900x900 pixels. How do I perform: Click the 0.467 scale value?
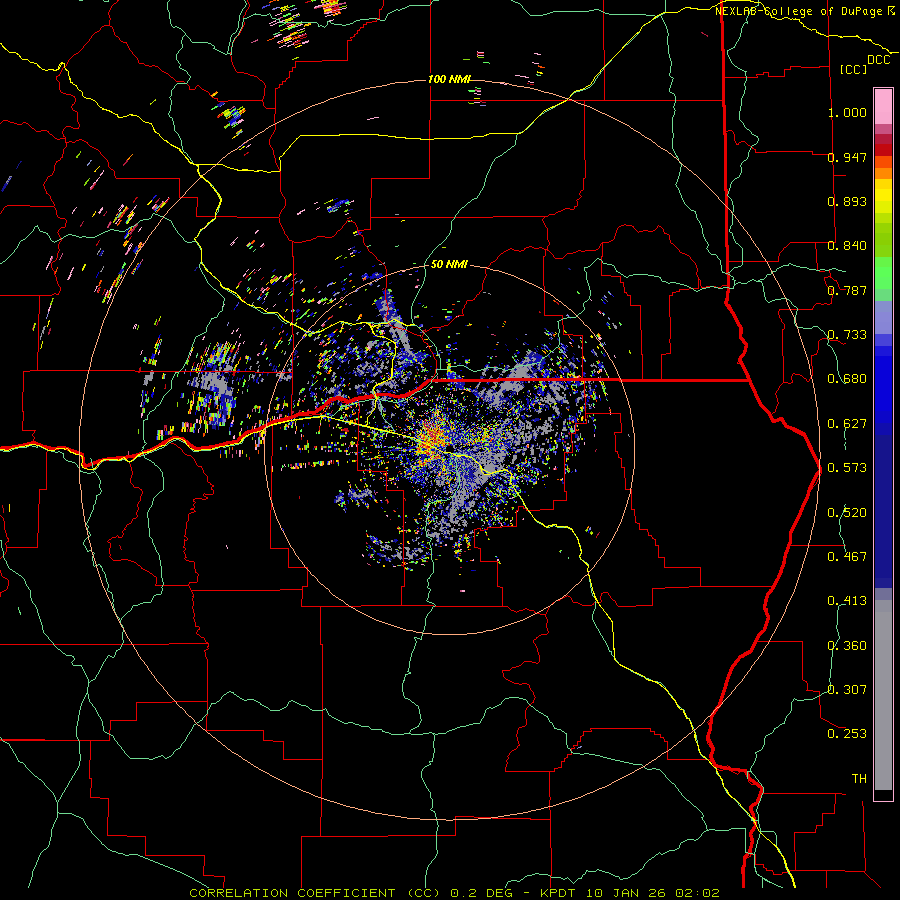coord(847,557)
